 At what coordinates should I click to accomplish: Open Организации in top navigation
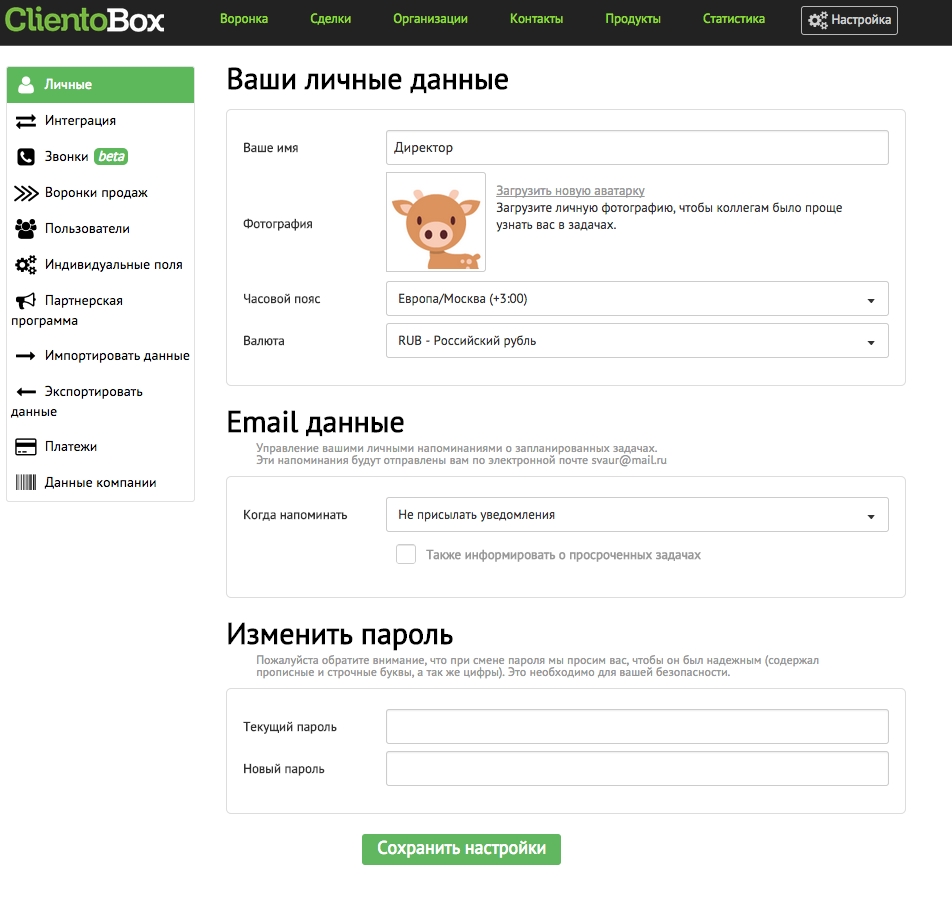[x=430, y=19]
